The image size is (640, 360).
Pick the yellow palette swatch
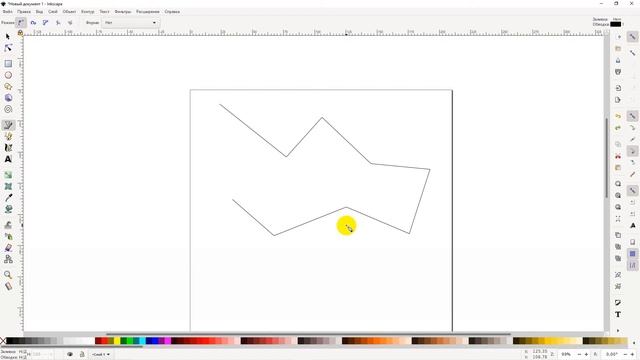tap(117, 341)
